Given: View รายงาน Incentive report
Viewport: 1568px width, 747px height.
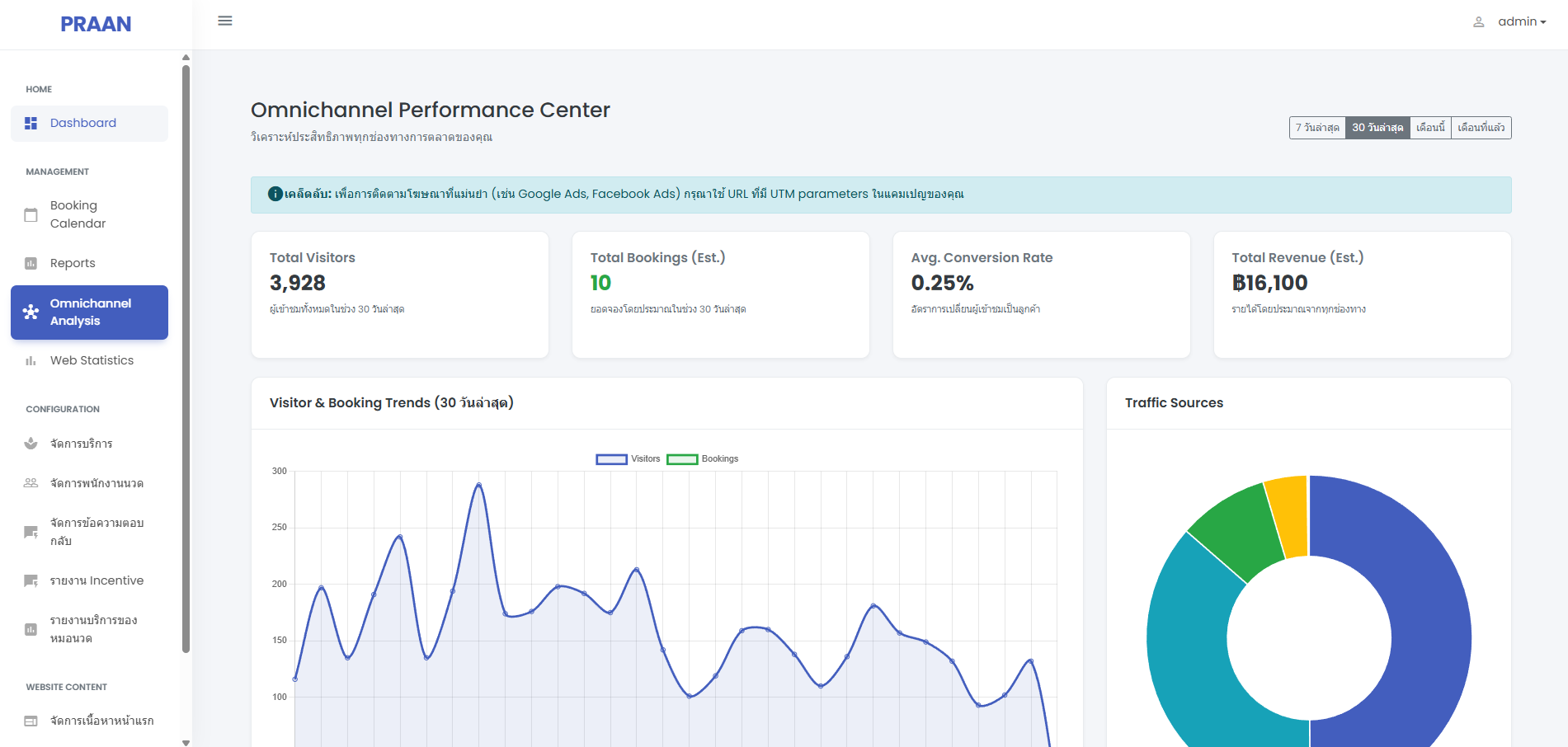Looking at the screenshot, I should [x=89, y=580].
